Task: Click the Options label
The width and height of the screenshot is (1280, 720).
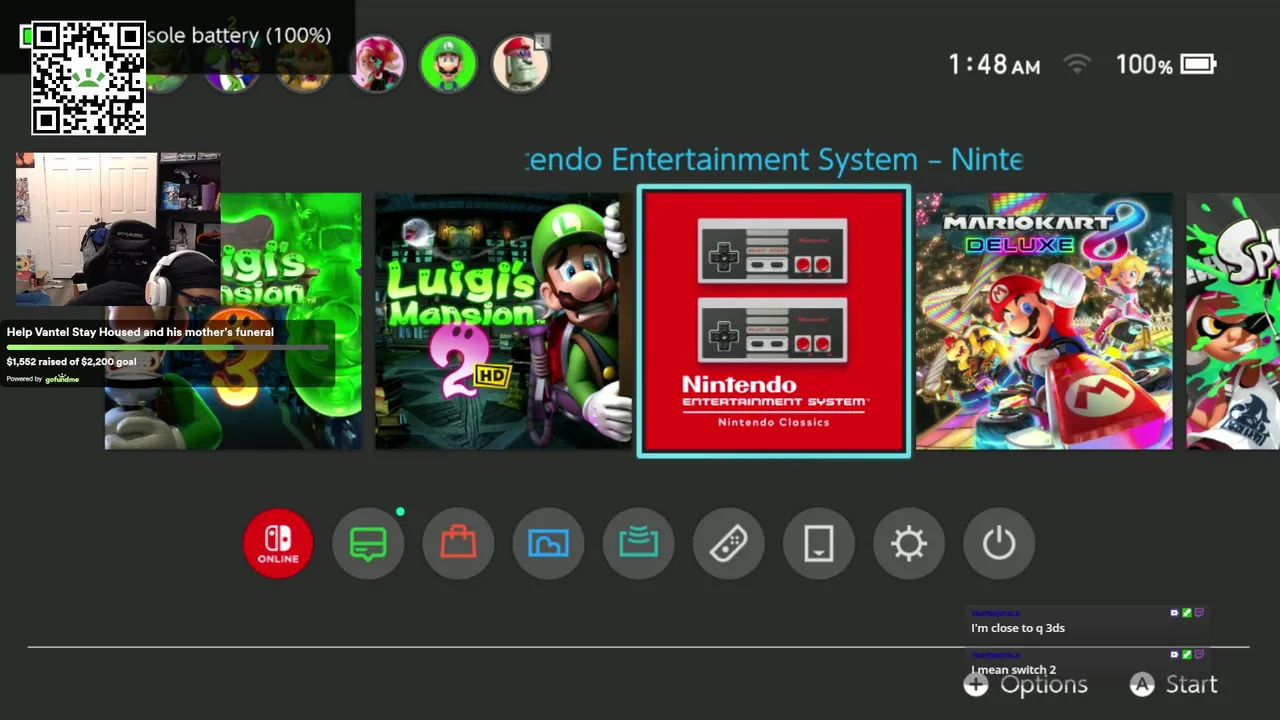Action: (1044, 685)
